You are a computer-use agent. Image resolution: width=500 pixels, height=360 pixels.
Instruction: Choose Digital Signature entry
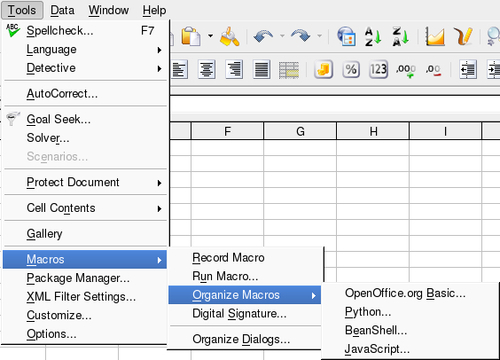[245, 314]
